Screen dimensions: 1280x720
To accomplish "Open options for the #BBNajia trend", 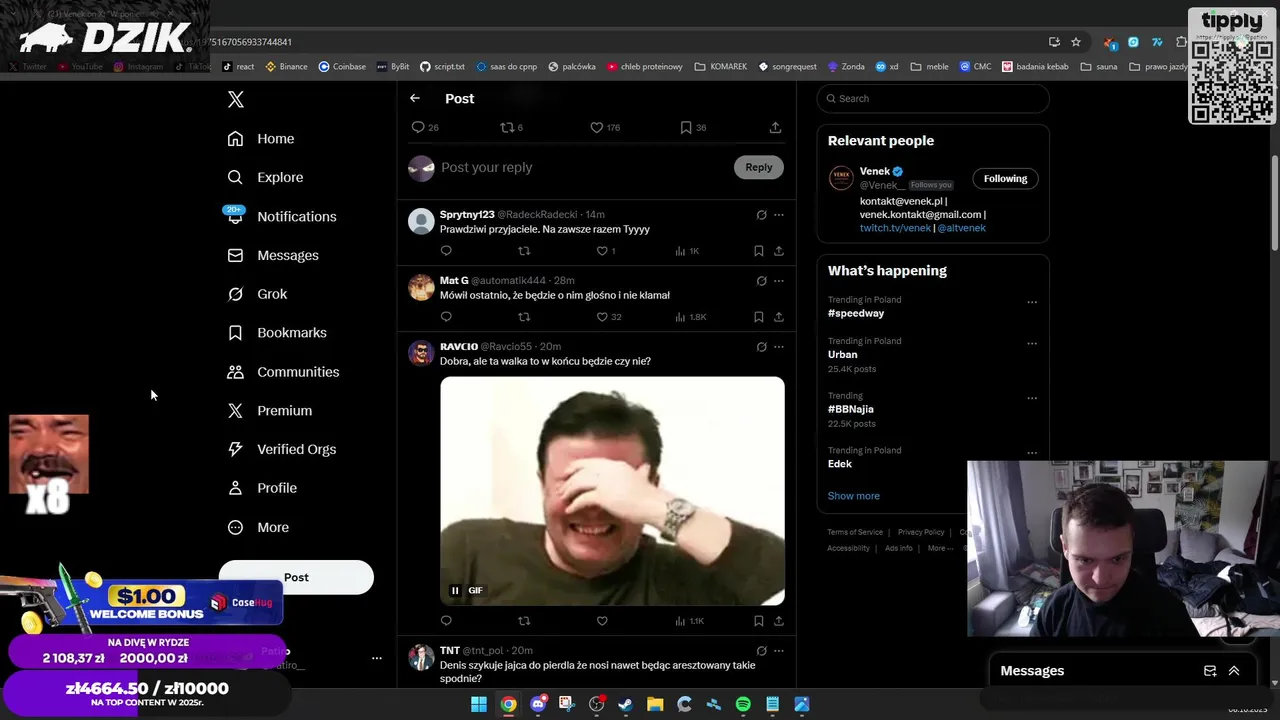I will [x=1032, y=398].
